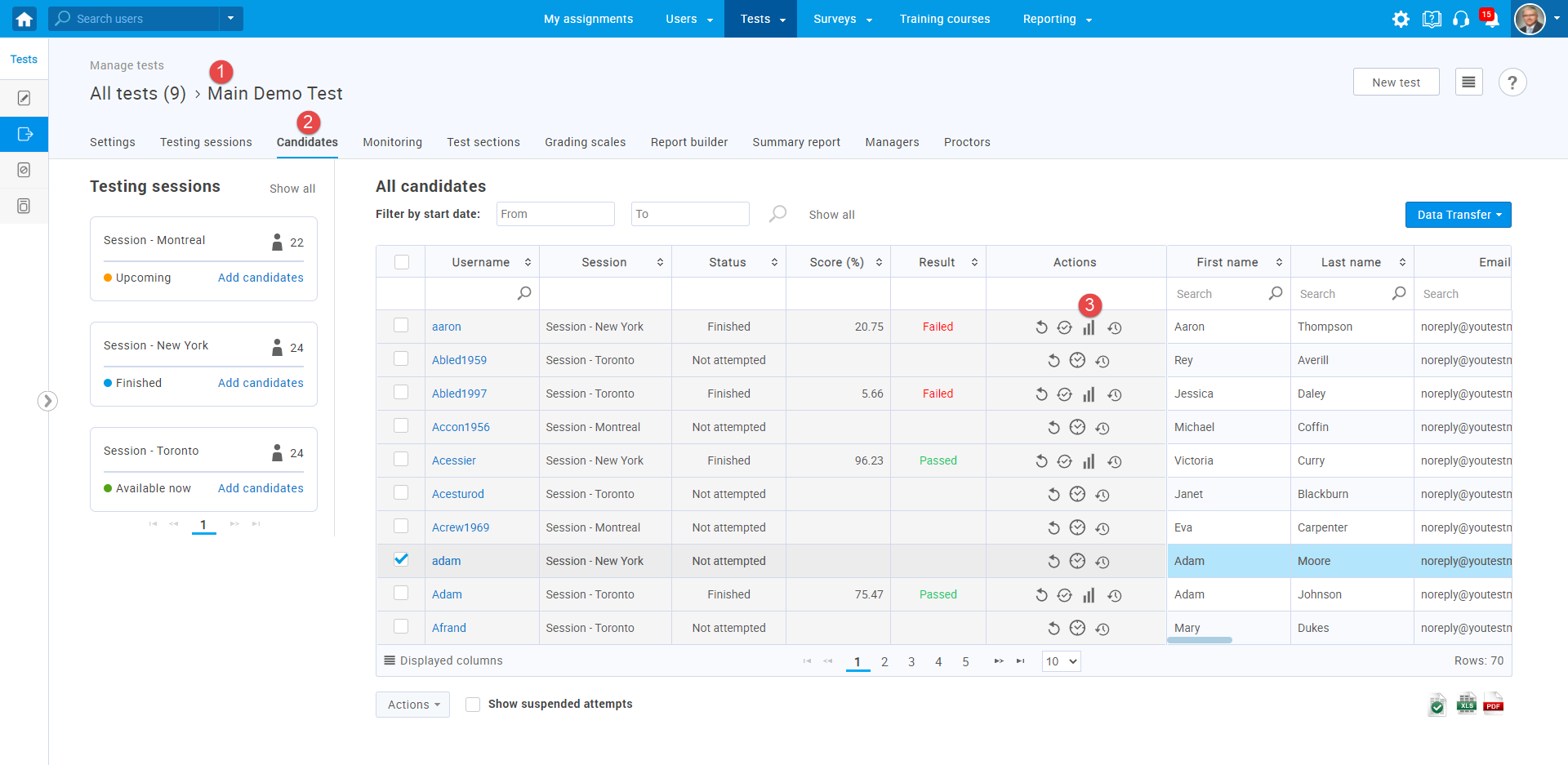Click the home icon in top bar
The image size is (1568, 765).
click(24, 19)
